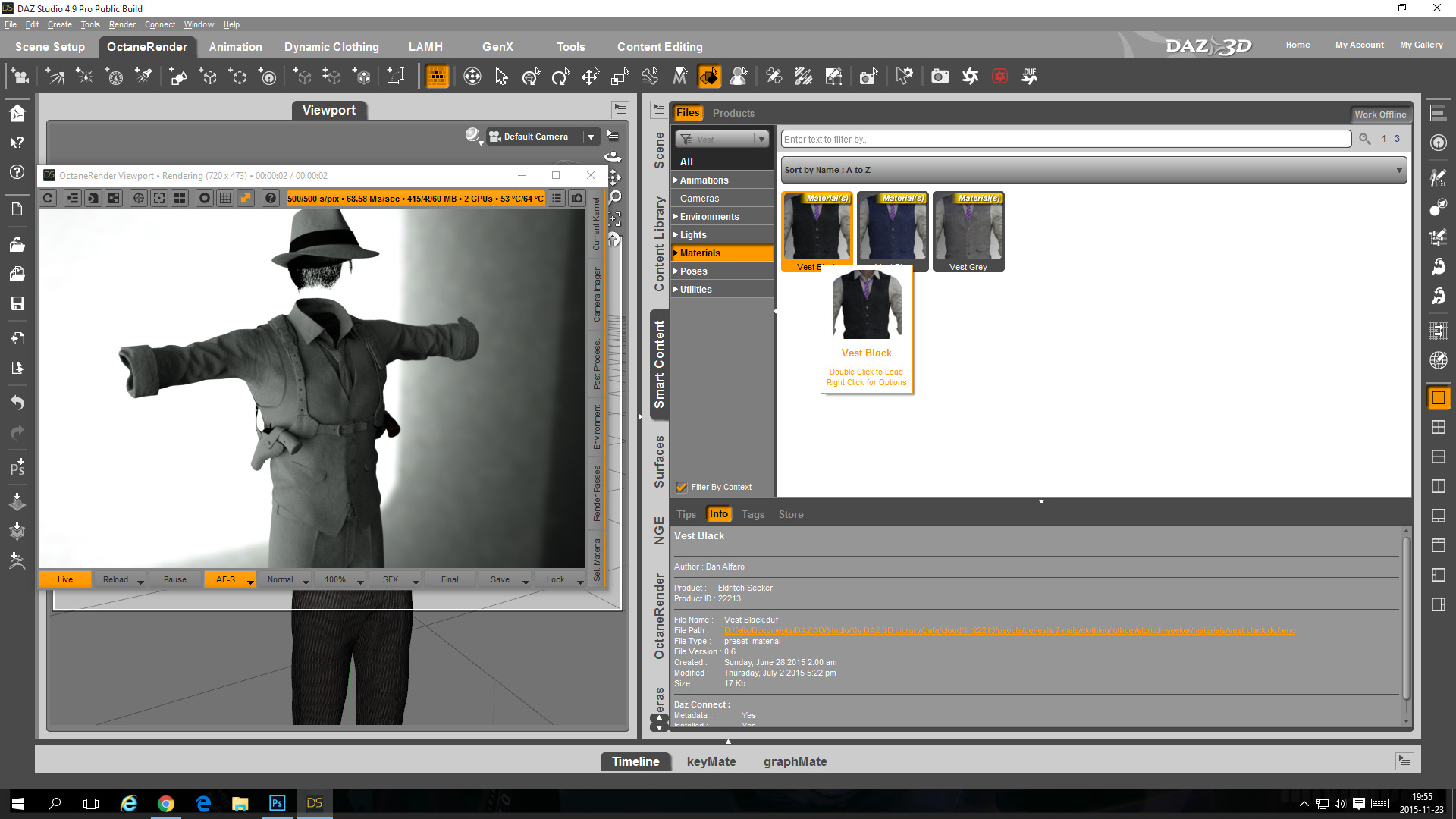Open OctaneRender viewport help icon

point(270,198)
